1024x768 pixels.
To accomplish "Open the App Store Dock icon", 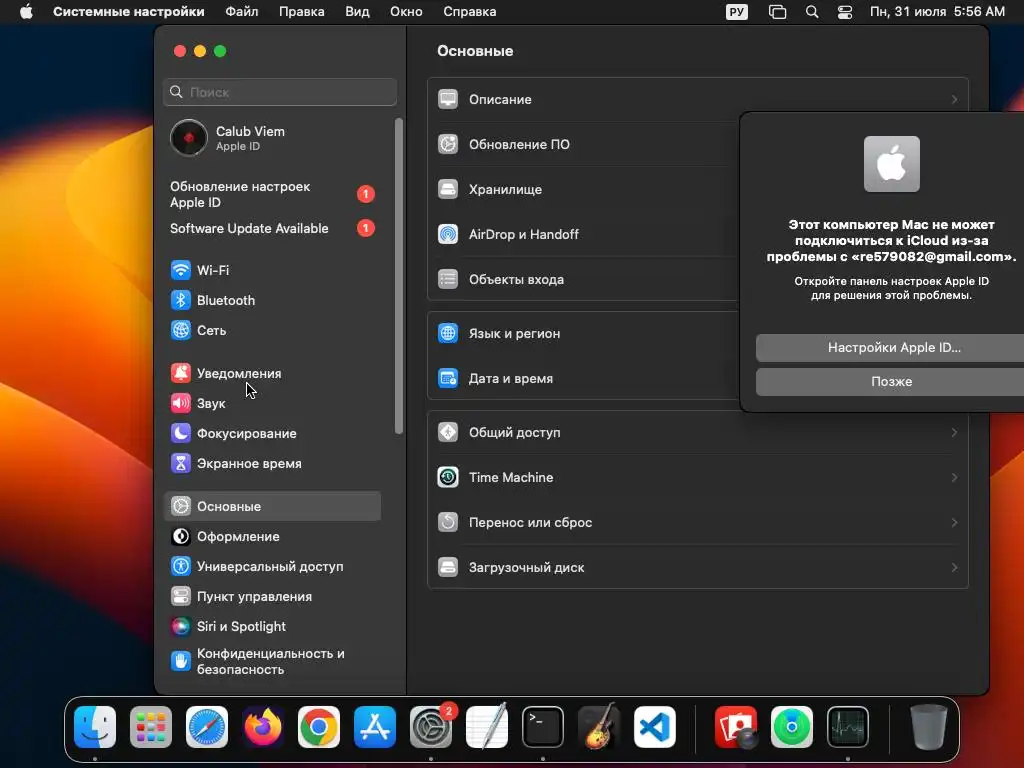I will point(375,727).
